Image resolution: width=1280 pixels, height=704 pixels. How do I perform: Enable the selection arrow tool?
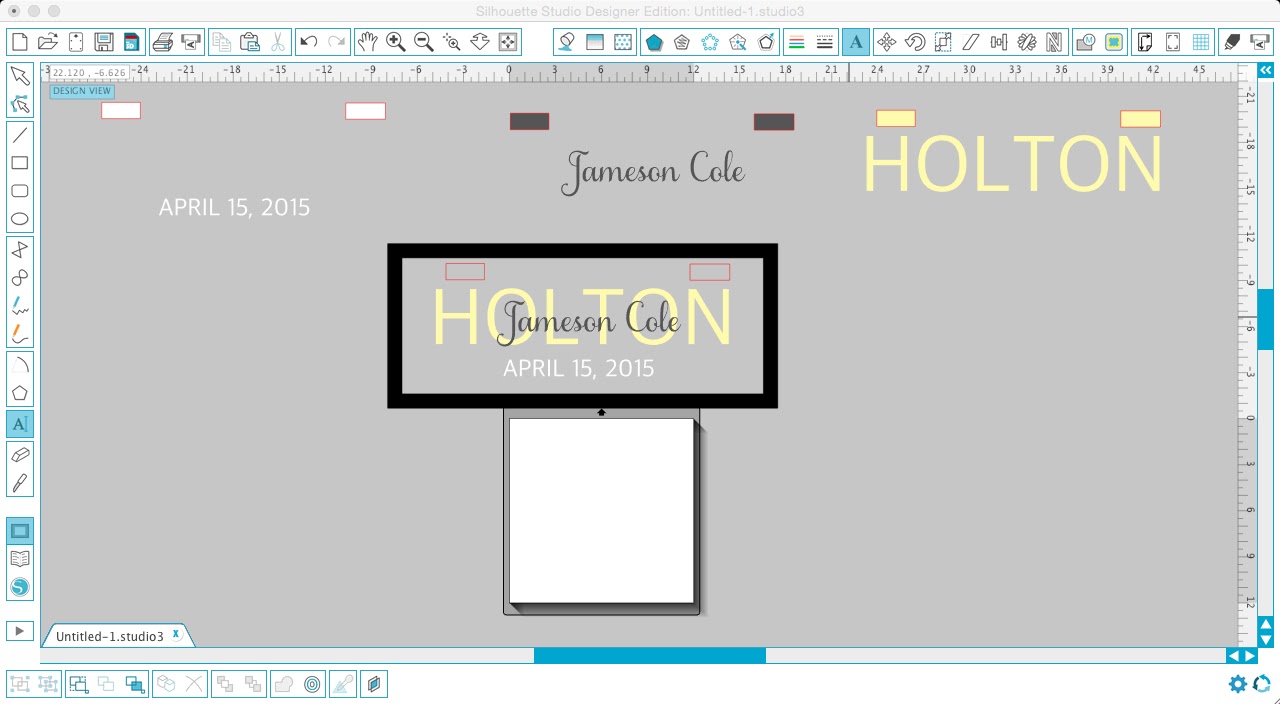[19, 75]
